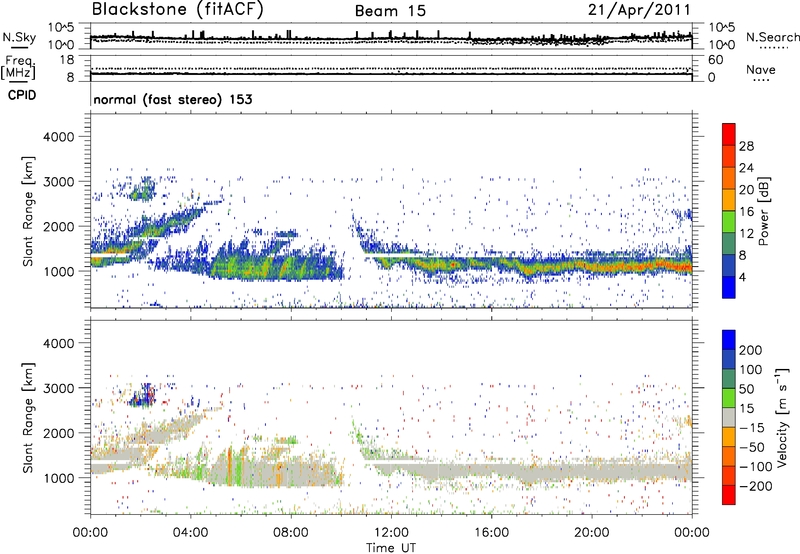Pick the bright blue top velocity color bar segment
This screenshot has width=800, height=554.
pyautogui.click(x=729, y=340)
